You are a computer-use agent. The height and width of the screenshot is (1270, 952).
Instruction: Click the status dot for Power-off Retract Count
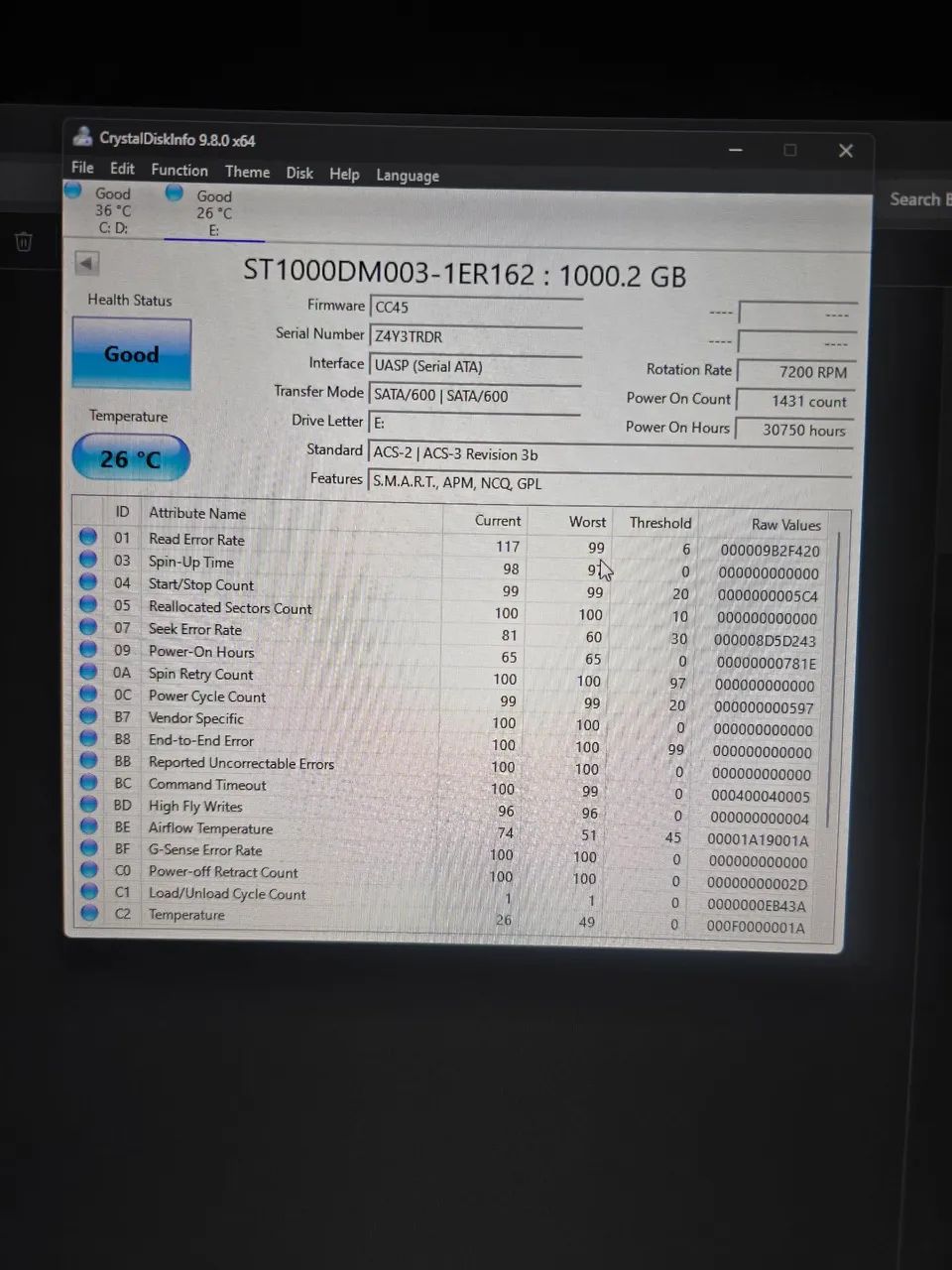tap(88, 870)
